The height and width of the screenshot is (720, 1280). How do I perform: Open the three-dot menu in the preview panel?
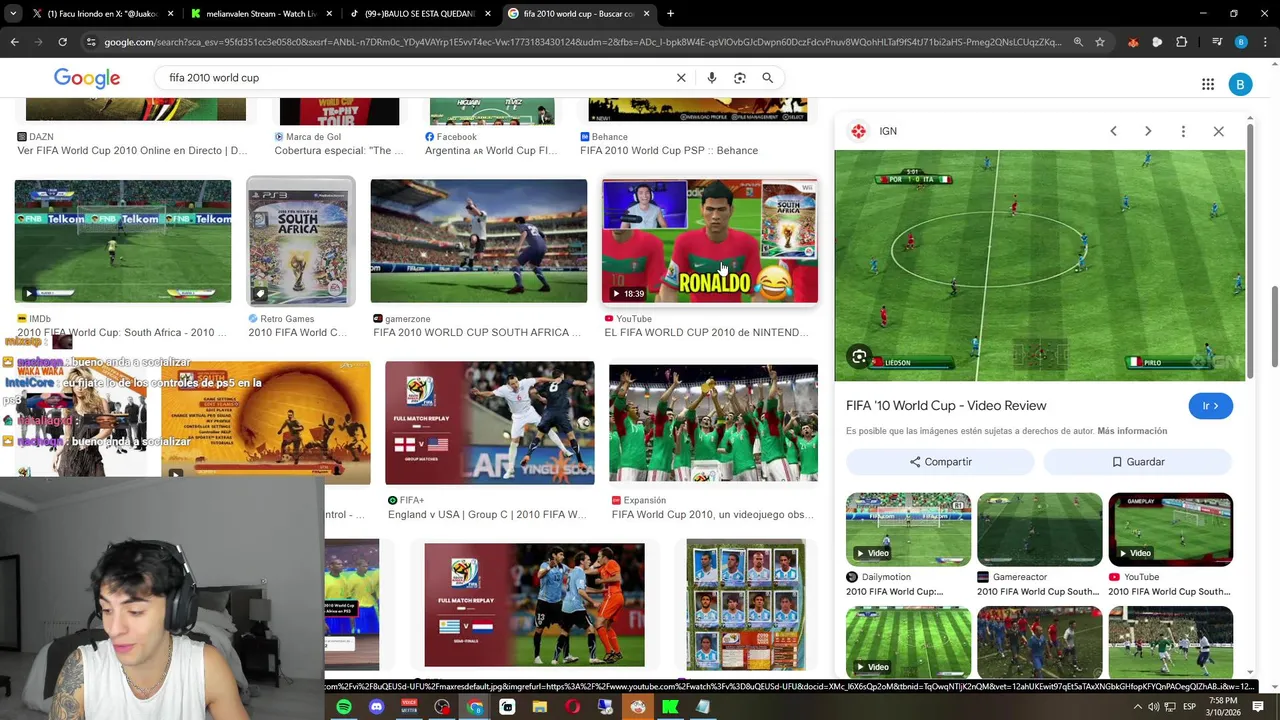(1183, 131)
